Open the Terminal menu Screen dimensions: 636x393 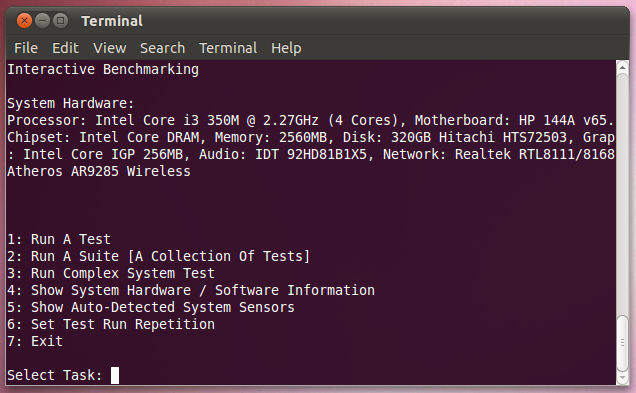pos(228,48)
